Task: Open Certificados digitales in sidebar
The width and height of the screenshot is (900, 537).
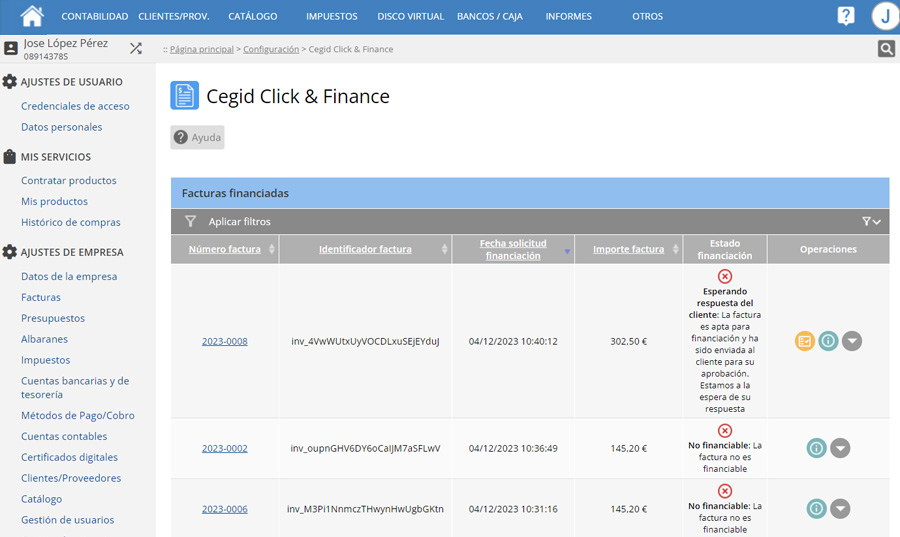Action: (69, 457)
